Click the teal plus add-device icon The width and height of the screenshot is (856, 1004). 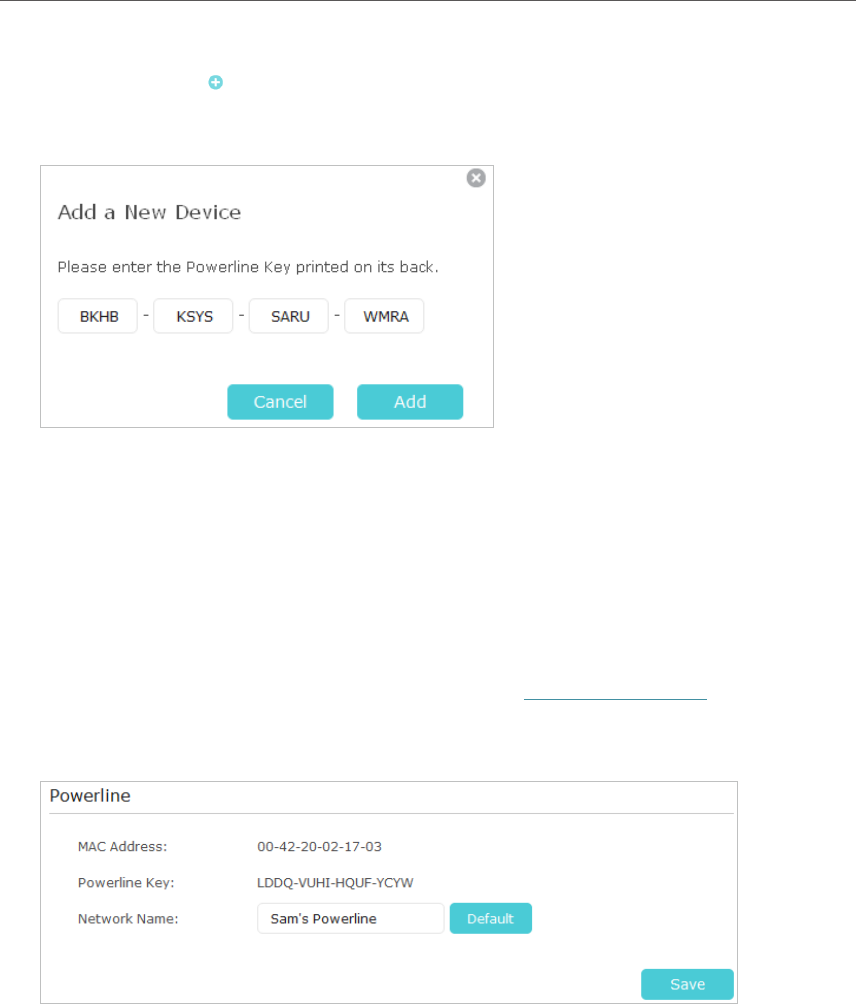tap(216, 82)
